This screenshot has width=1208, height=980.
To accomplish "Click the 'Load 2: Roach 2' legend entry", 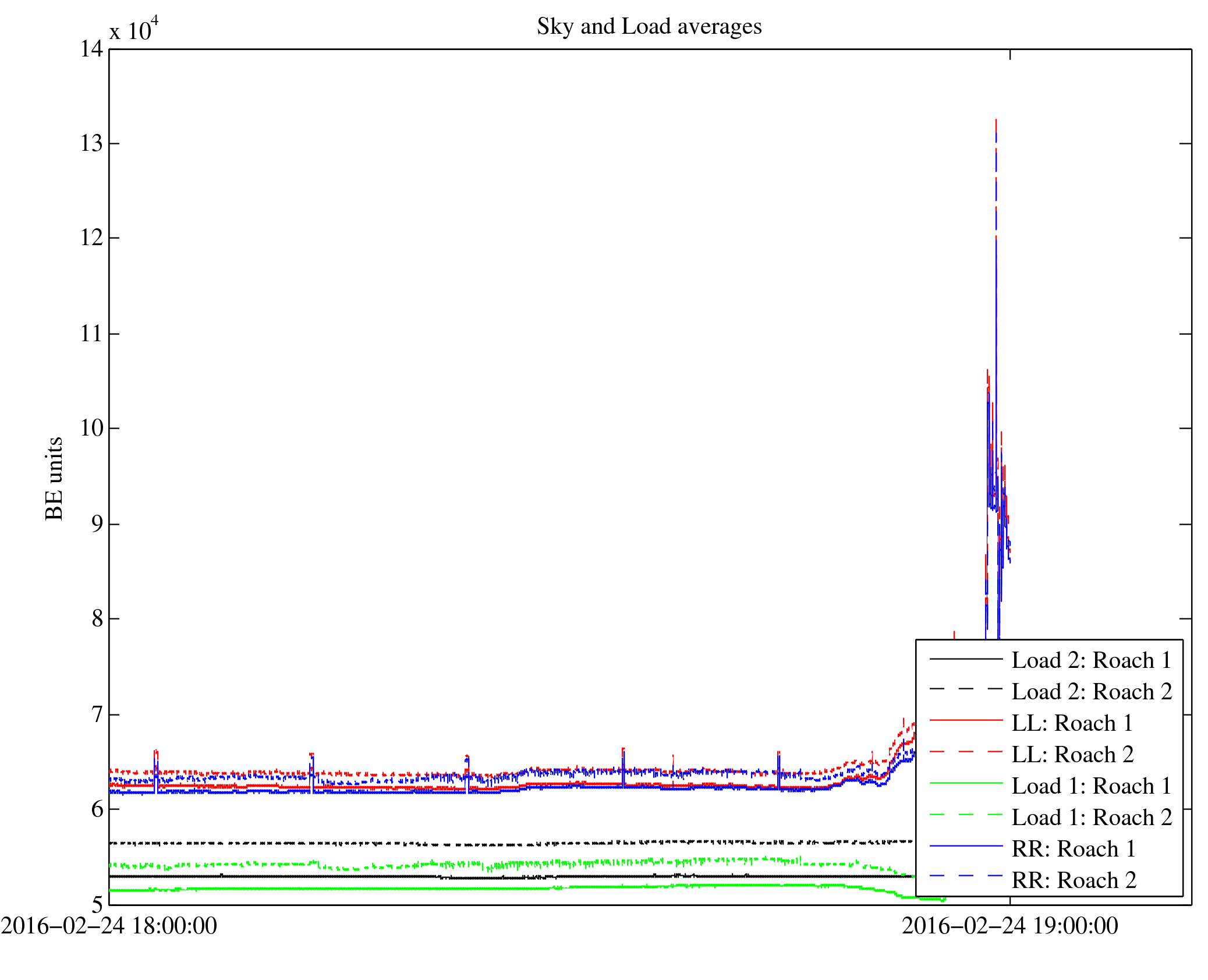I will coord(1091,692).
